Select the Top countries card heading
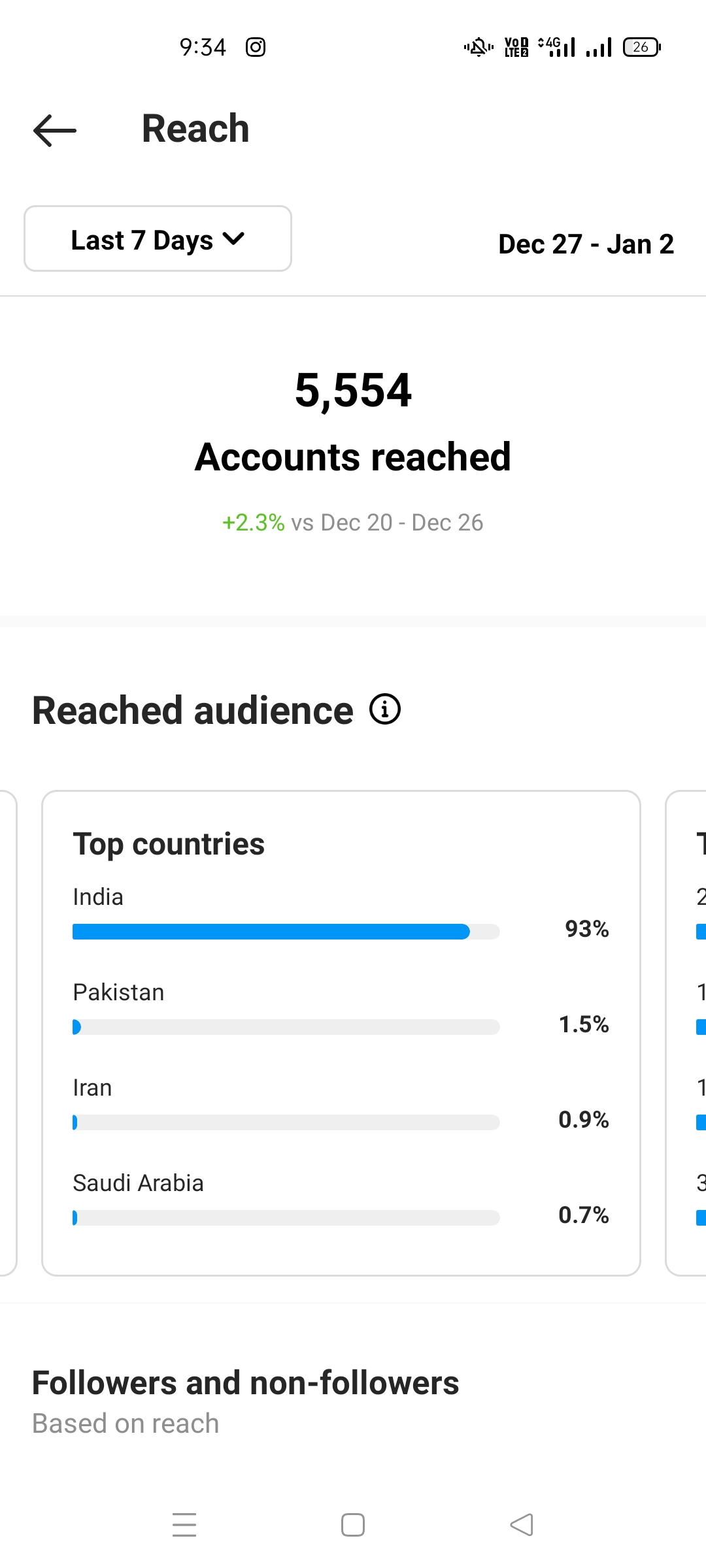706x1568 pixels. point(169,843)
